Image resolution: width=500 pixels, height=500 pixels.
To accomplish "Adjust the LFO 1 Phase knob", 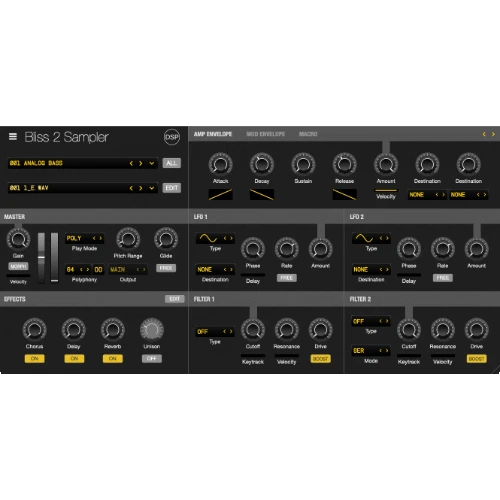I will coord(253,249).
